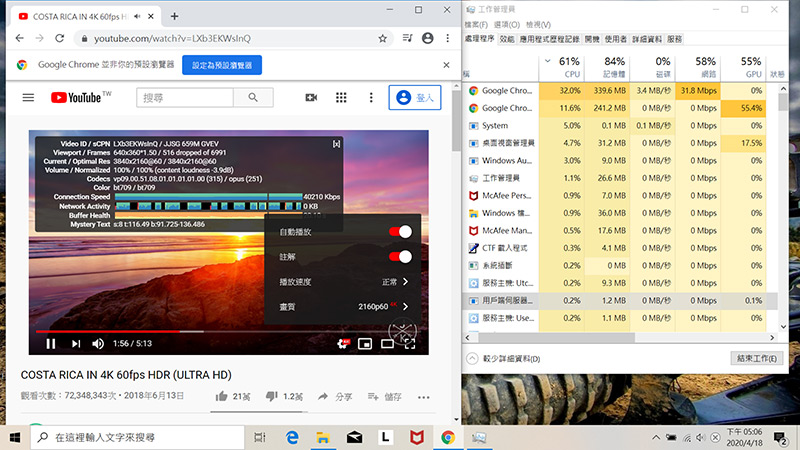
Task: Sort processes by CPU column header
Action: (562, 67)
